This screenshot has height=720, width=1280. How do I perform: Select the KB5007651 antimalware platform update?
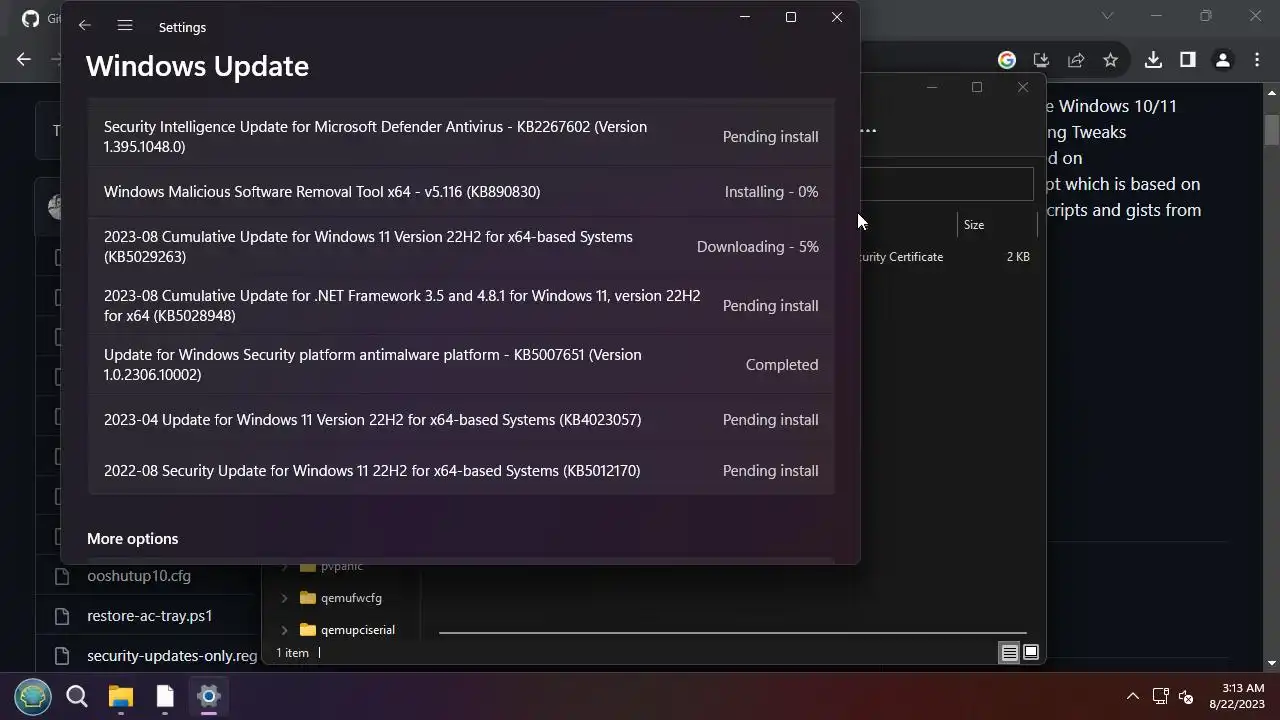(x=461, y=365)
